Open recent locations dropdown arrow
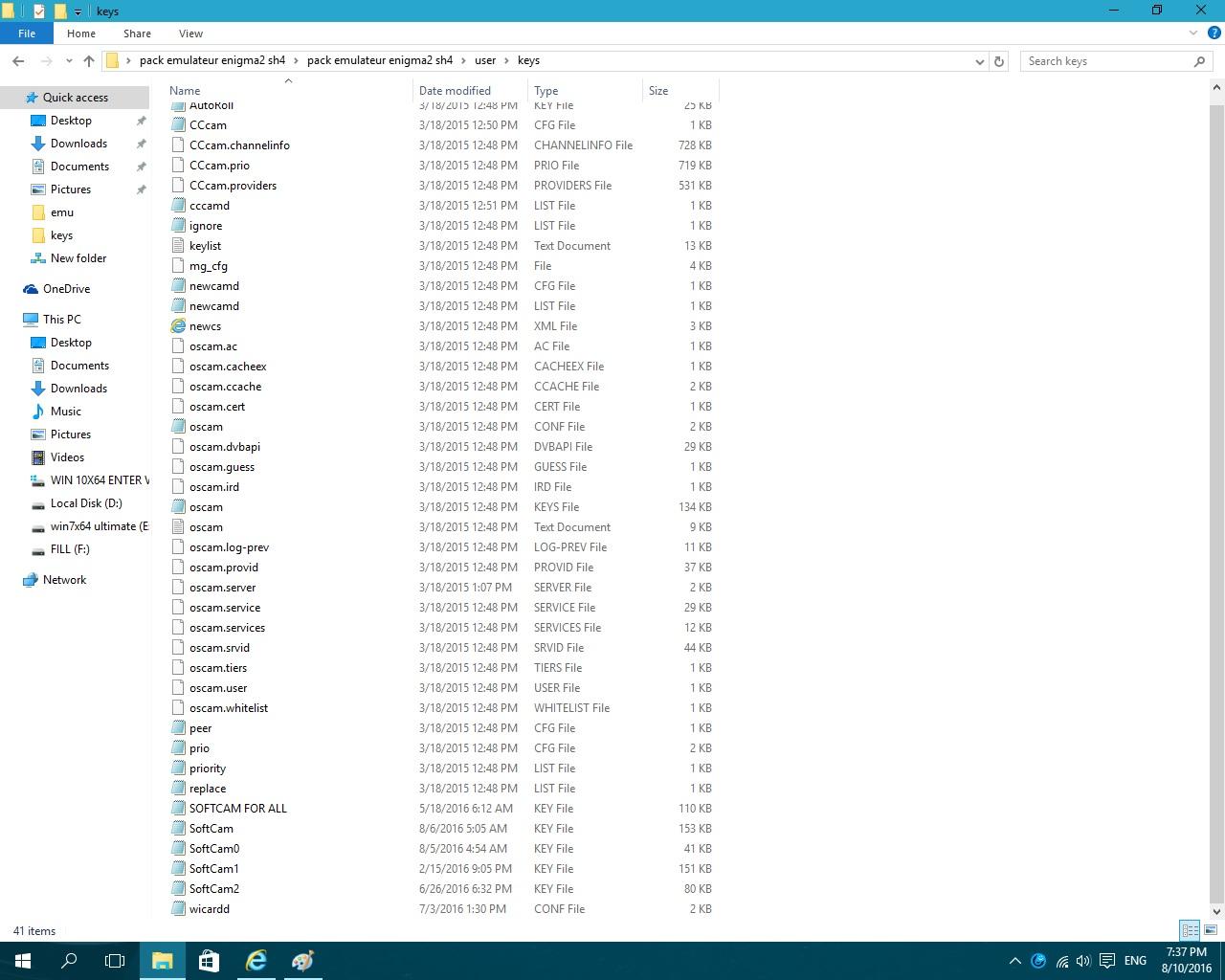The image size is (1225, 980). pos(69,61)
